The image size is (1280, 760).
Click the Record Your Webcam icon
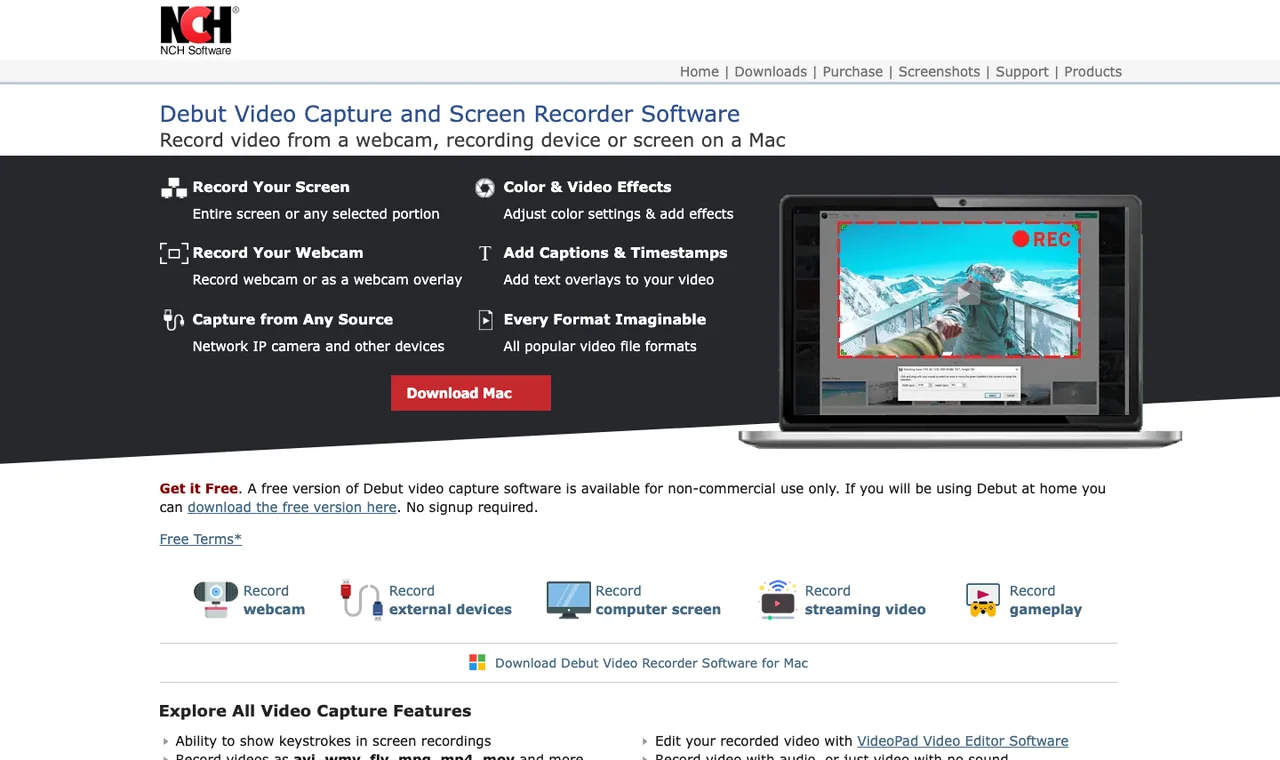point(174,253)
